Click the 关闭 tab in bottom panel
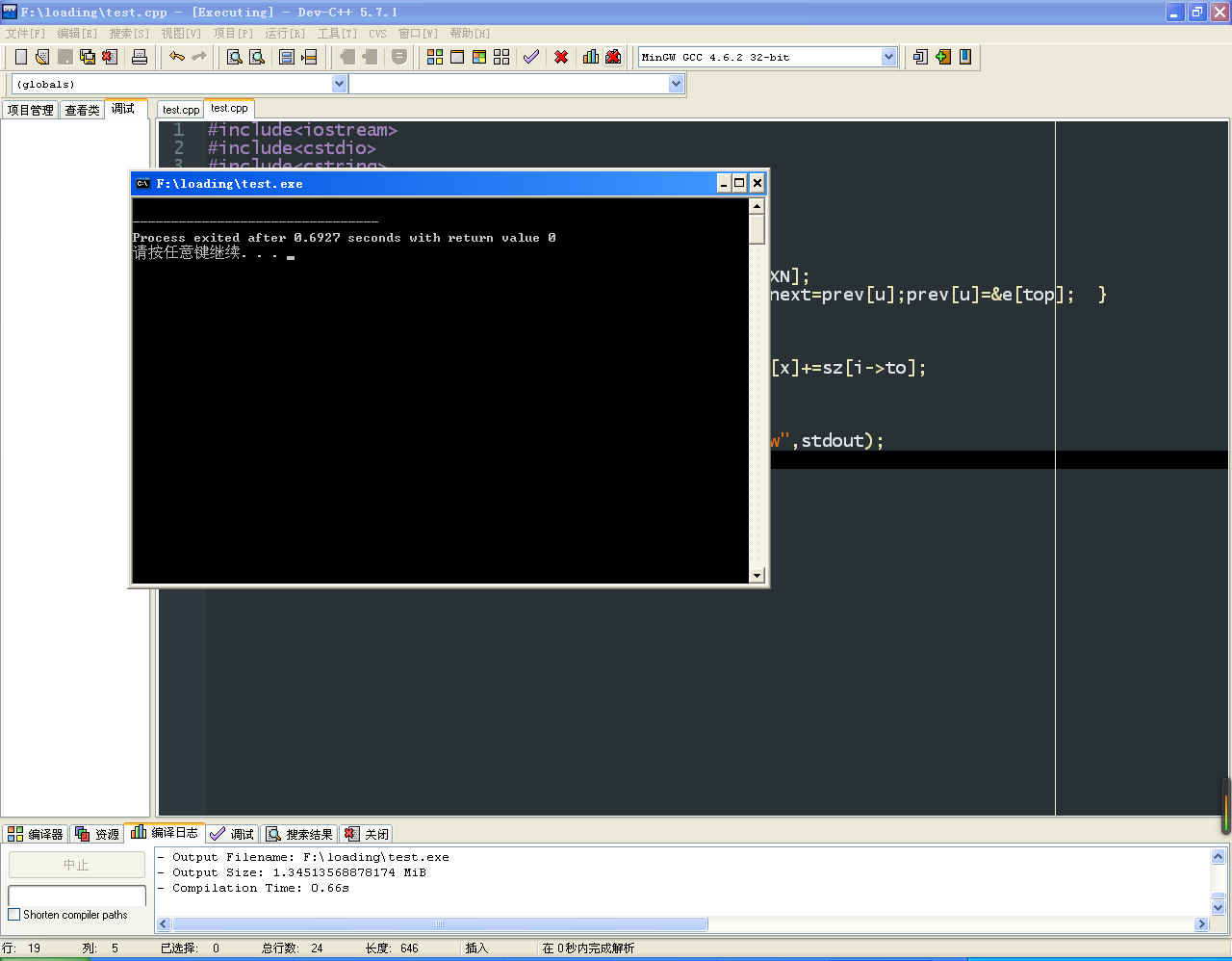Image resolution: width=1232 pixels, height=961 pixels. pos(368,834)
